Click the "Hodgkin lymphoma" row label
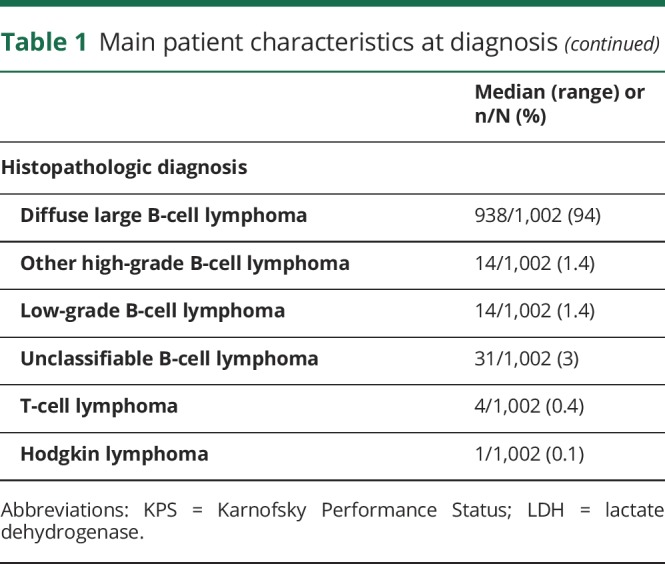This screenshot has width=665, height=564. [114, 454]
